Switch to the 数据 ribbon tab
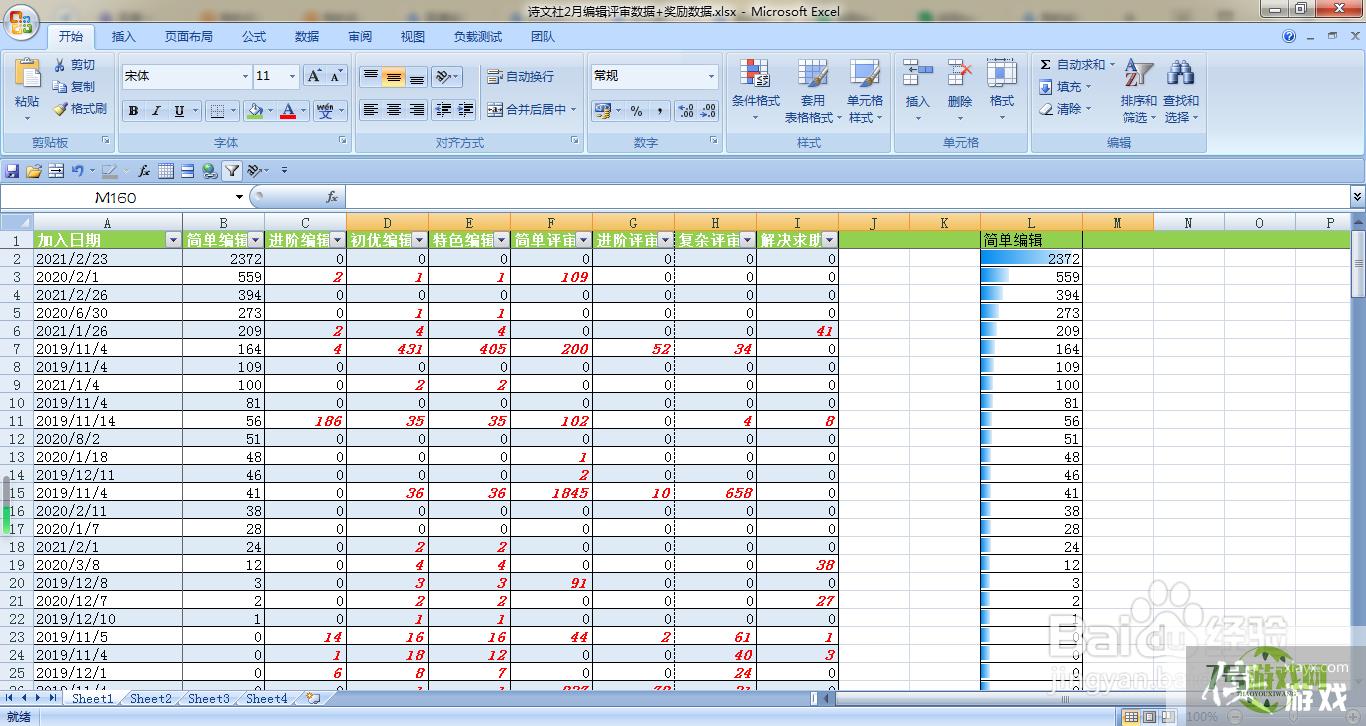Viewport: 1366px width, 726px height. pyautogui.click(x=307, y=37)
